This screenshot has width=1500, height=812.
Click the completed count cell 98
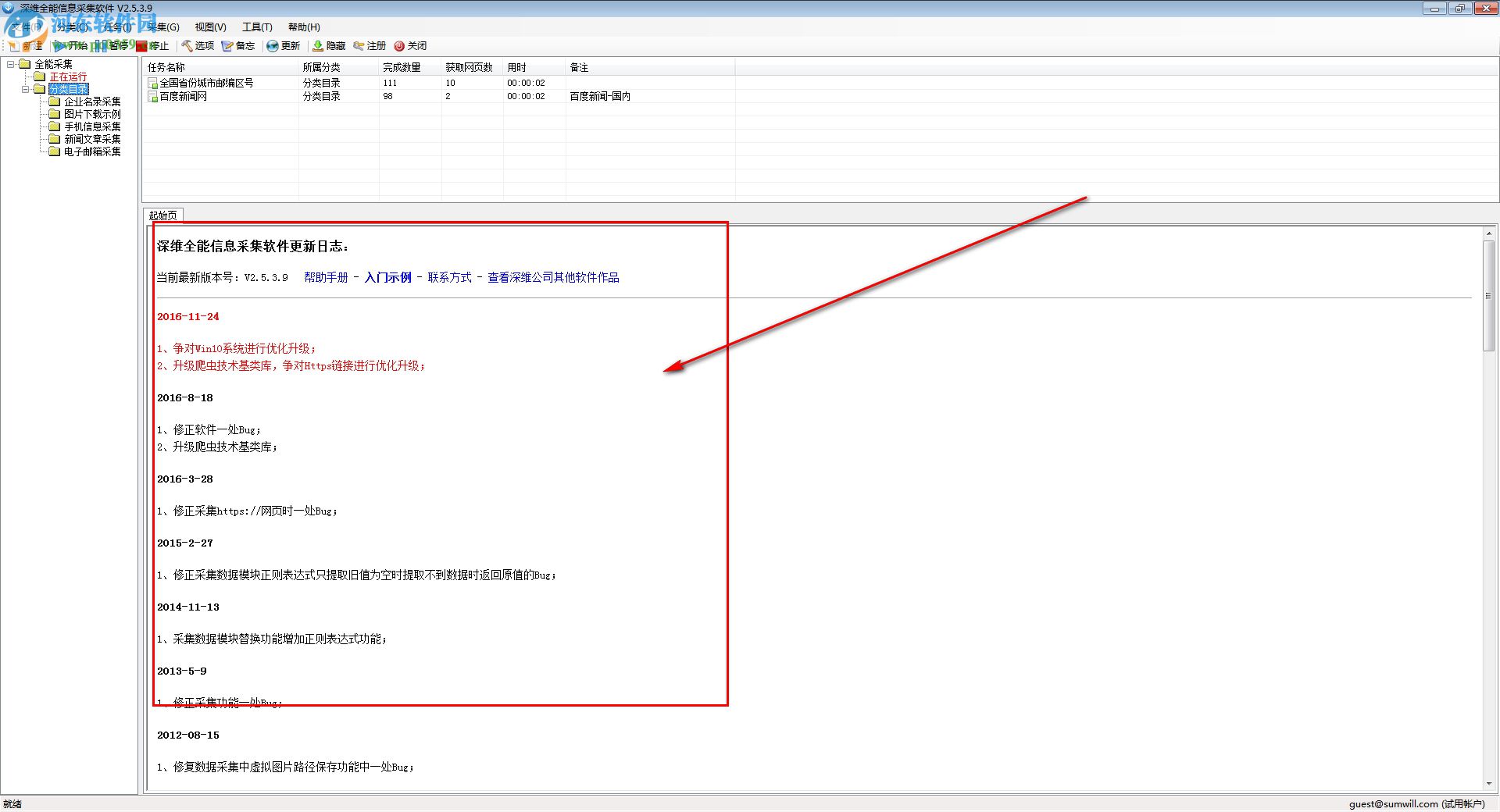coord(387,96)
